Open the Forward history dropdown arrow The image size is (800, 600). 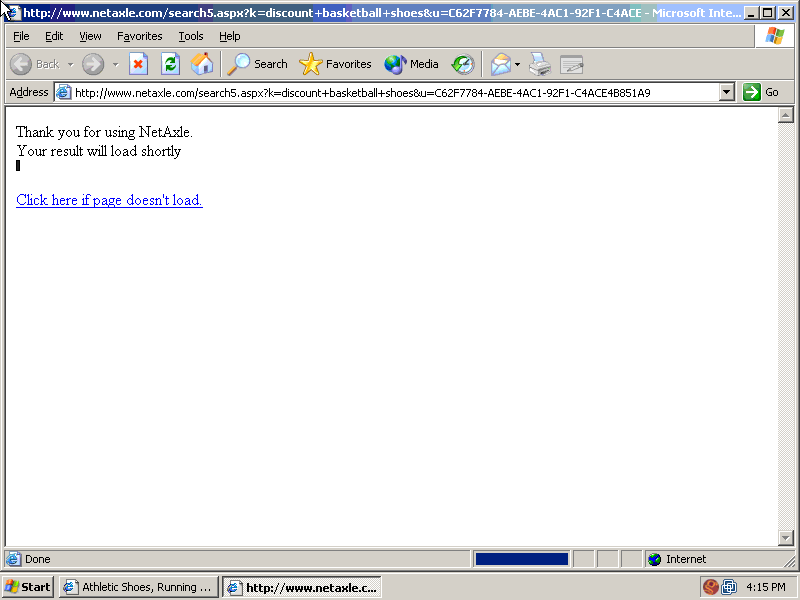[115, 64]
